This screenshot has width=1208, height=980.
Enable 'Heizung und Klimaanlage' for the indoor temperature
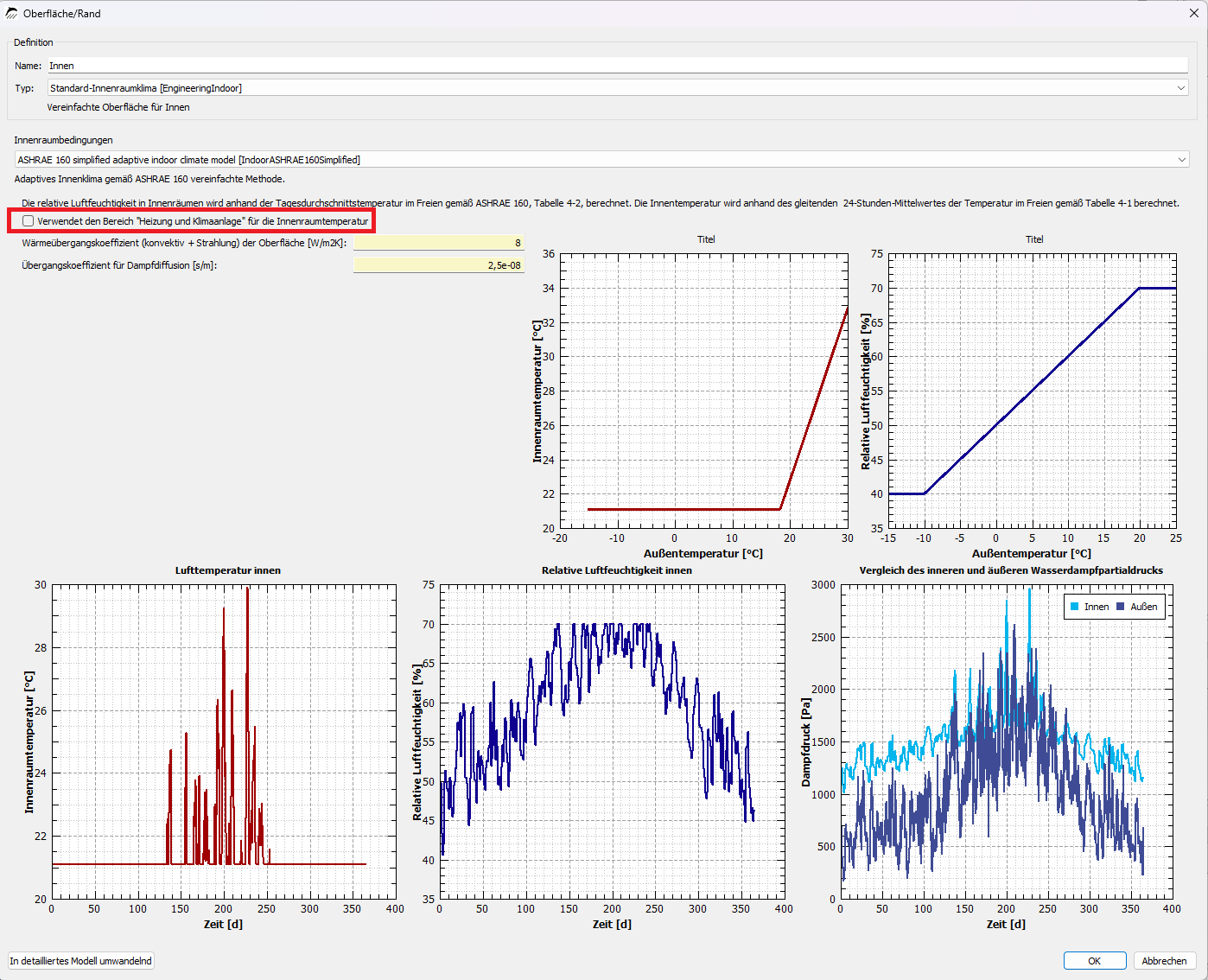tap(29, 221)
